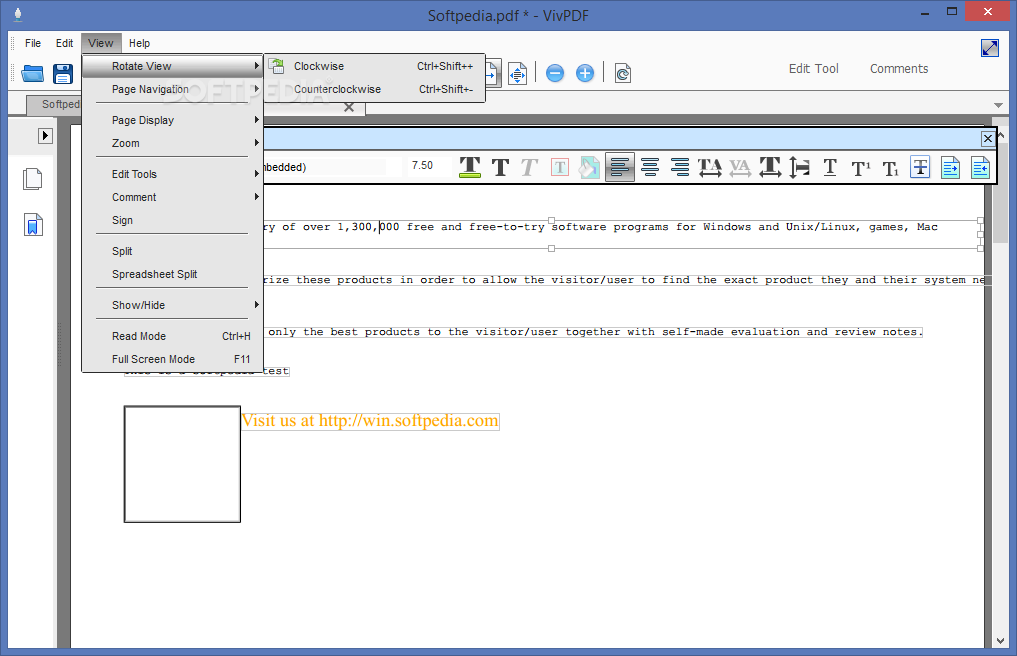Image resolution: width=1017 pixels, height=656 pixels.
Task: Center align text in edit toolbar
Action: point(649,167)
